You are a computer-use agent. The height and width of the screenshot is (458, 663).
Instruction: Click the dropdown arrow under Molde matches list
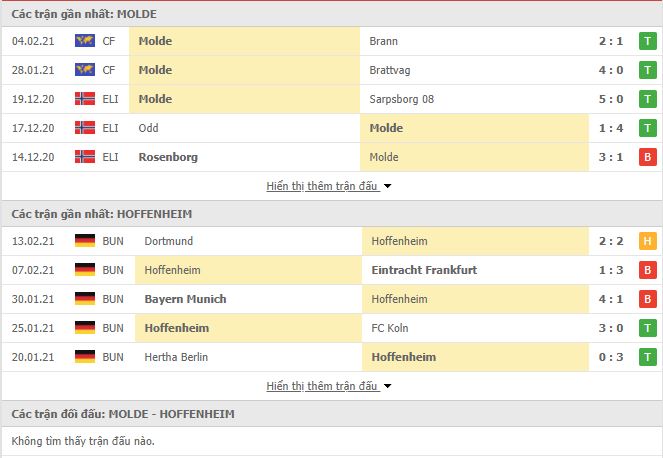coord(387,186)
